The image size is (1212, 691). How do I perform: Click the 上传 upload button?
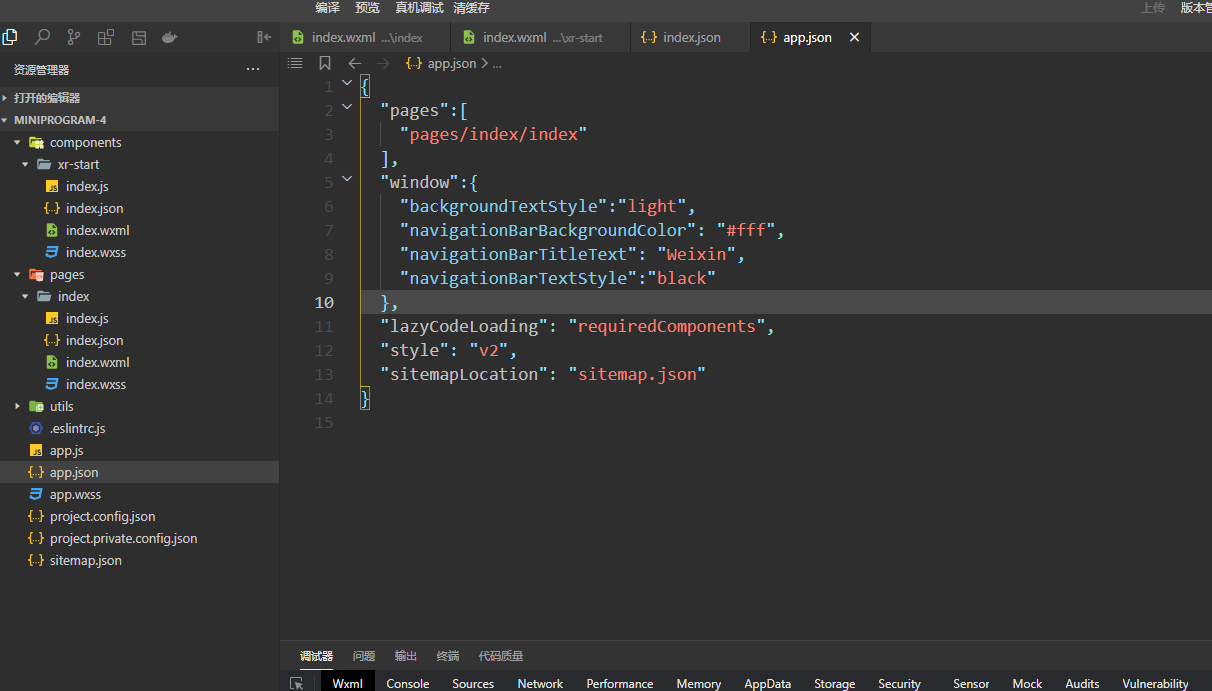coord(1153,8)
